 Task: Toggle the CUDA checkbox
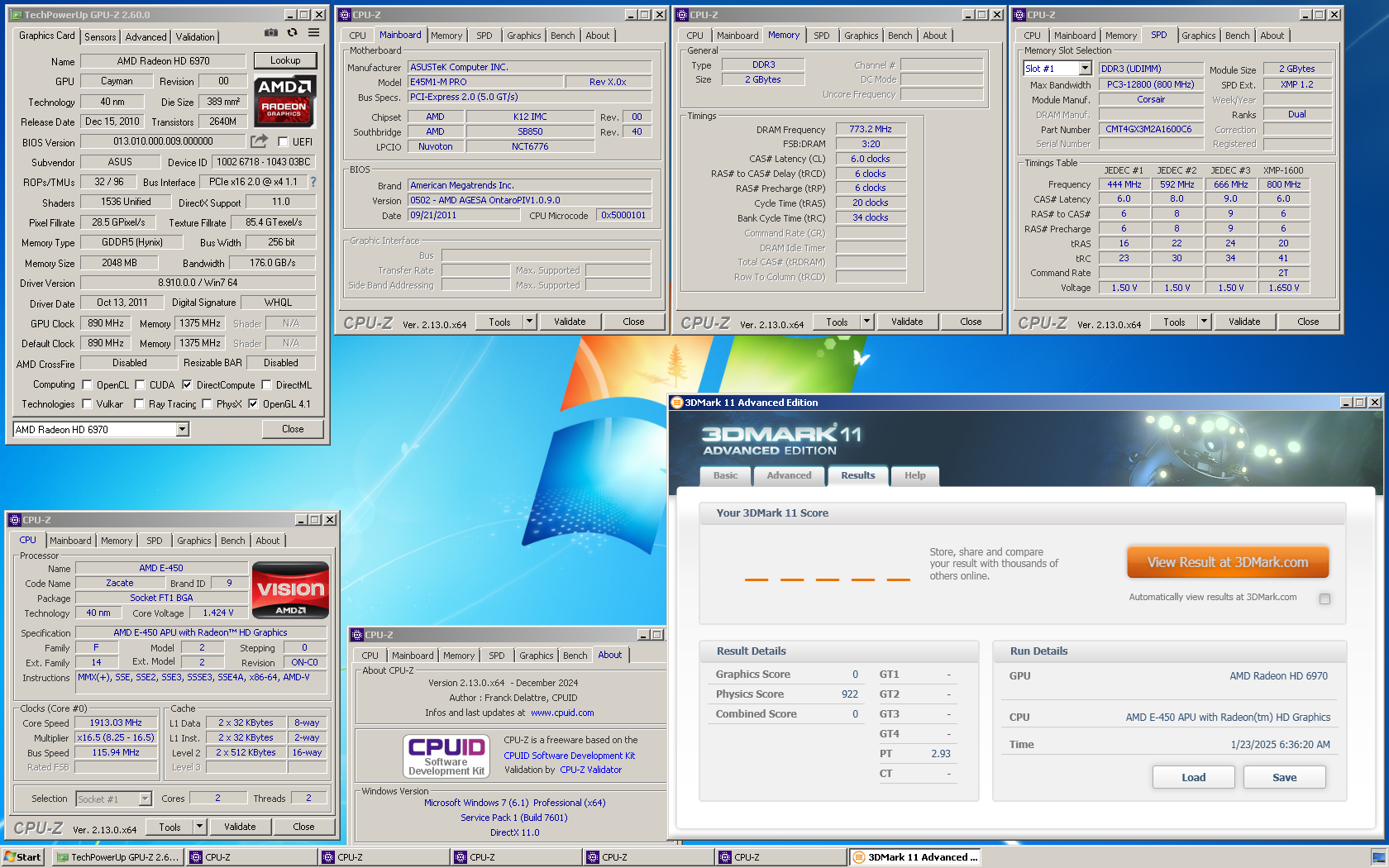click(x=140, y=384)
